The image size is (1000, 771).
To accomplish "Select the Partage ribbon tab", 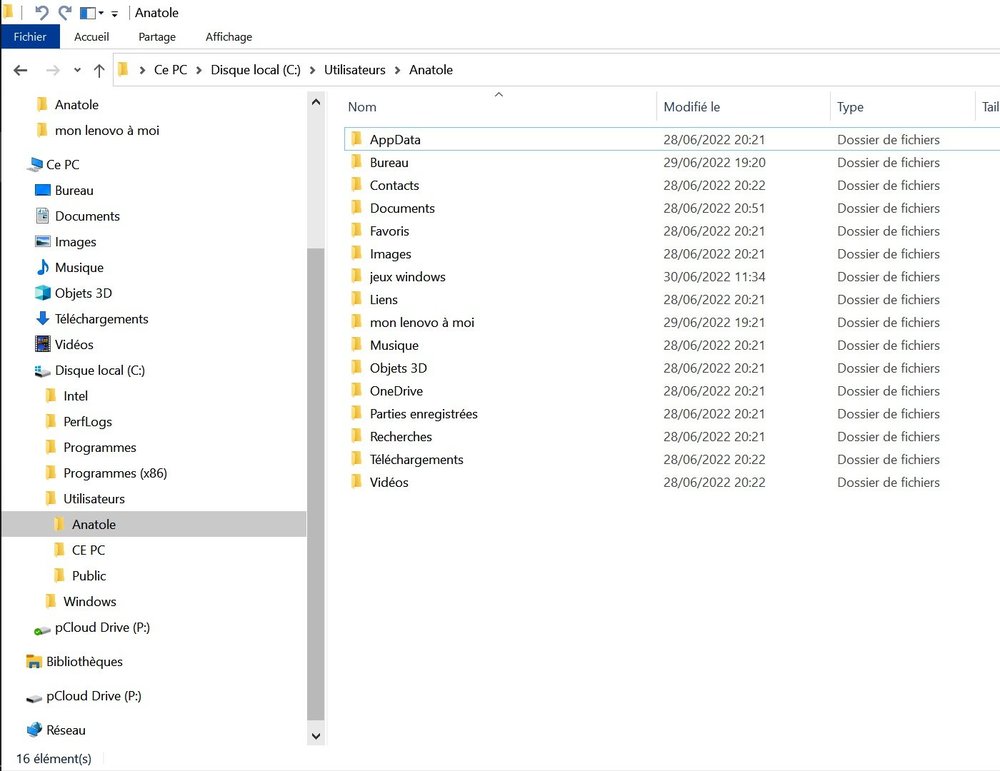I will (157, 37).
